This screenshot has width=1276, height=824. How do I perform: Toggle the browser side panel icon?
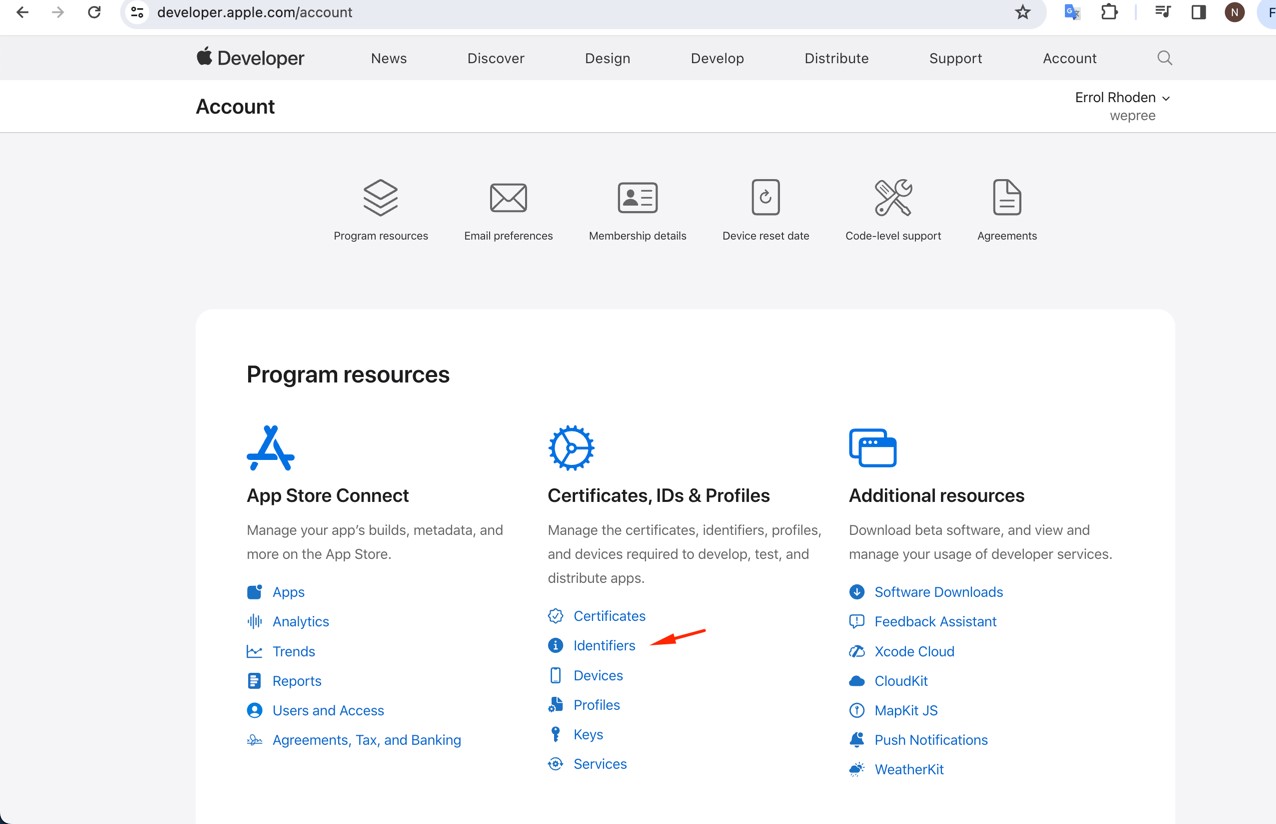1198,13
